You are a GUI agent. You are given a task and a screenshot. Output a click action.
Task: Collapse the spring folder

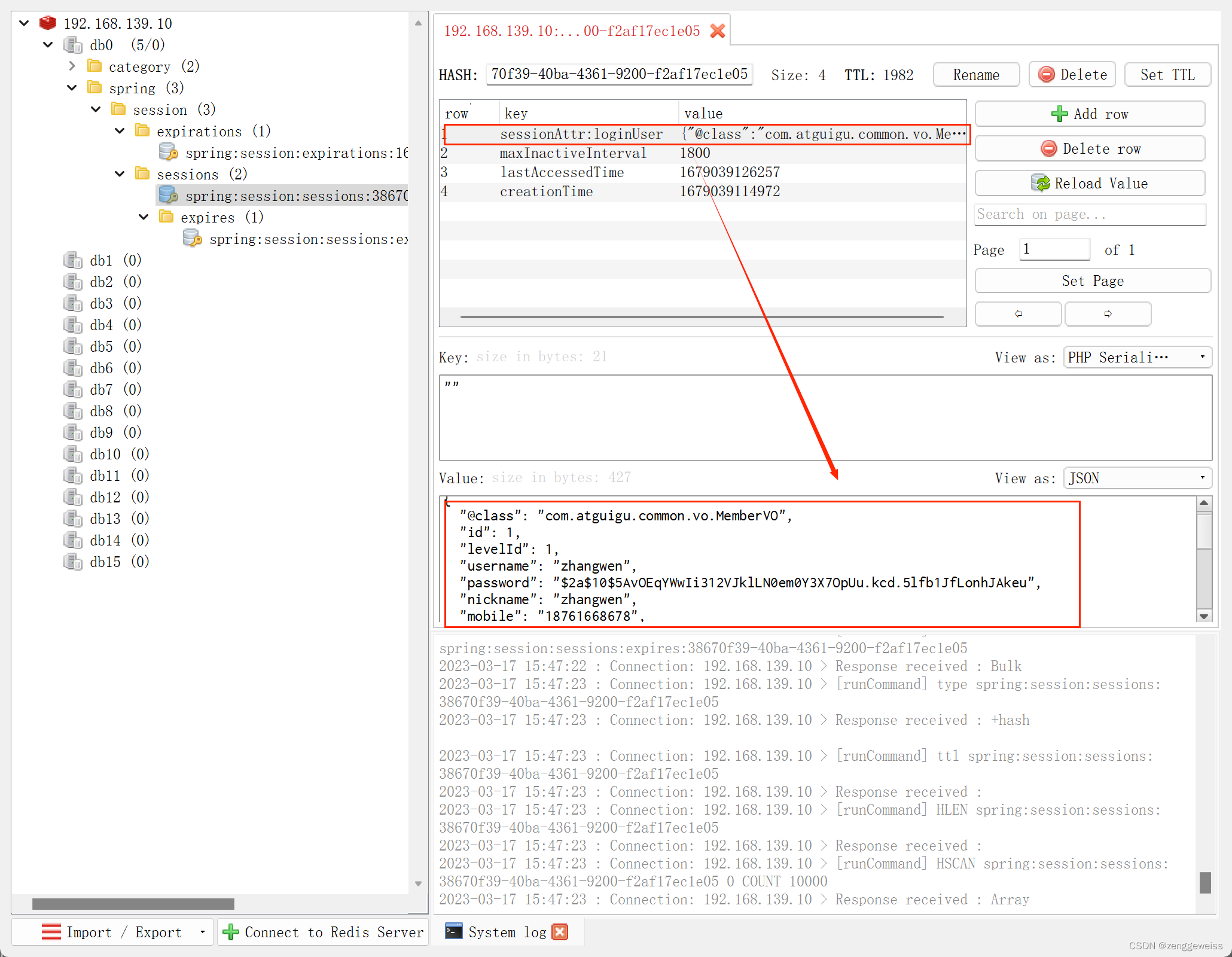point(72,88)
